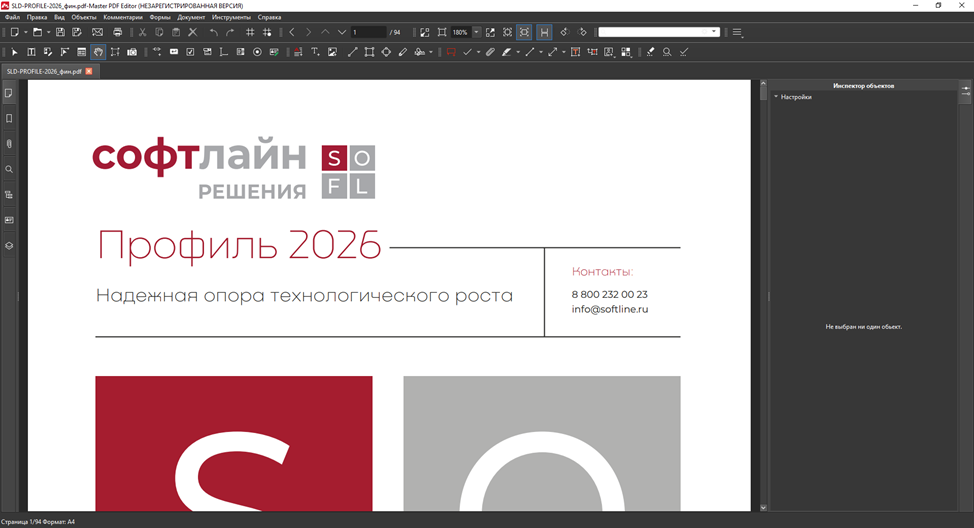
Task: Select the Insert Text tool
Action: [316, 52]
